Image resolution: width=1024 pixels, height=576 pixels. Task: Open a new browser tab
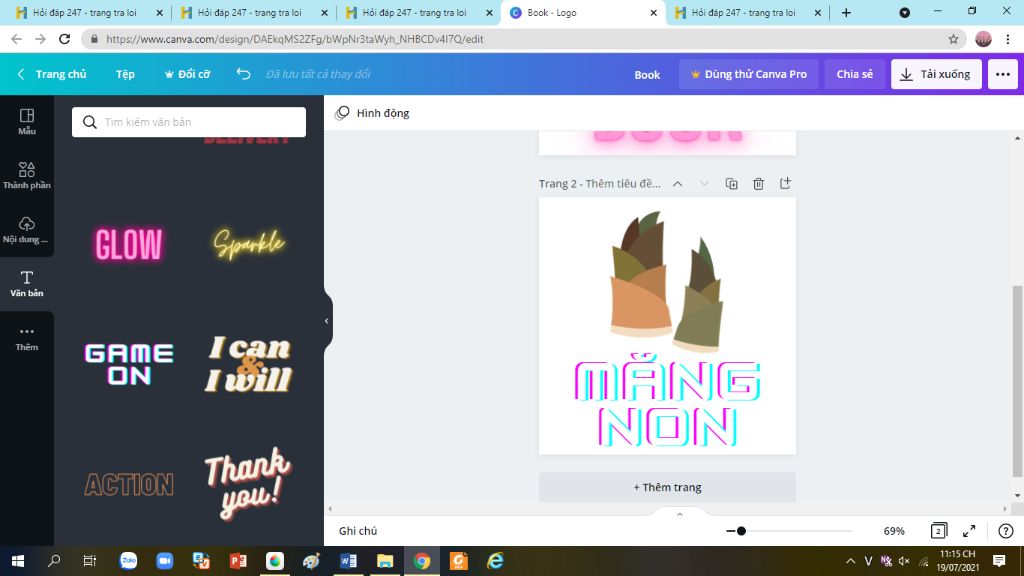coord(846,12)
